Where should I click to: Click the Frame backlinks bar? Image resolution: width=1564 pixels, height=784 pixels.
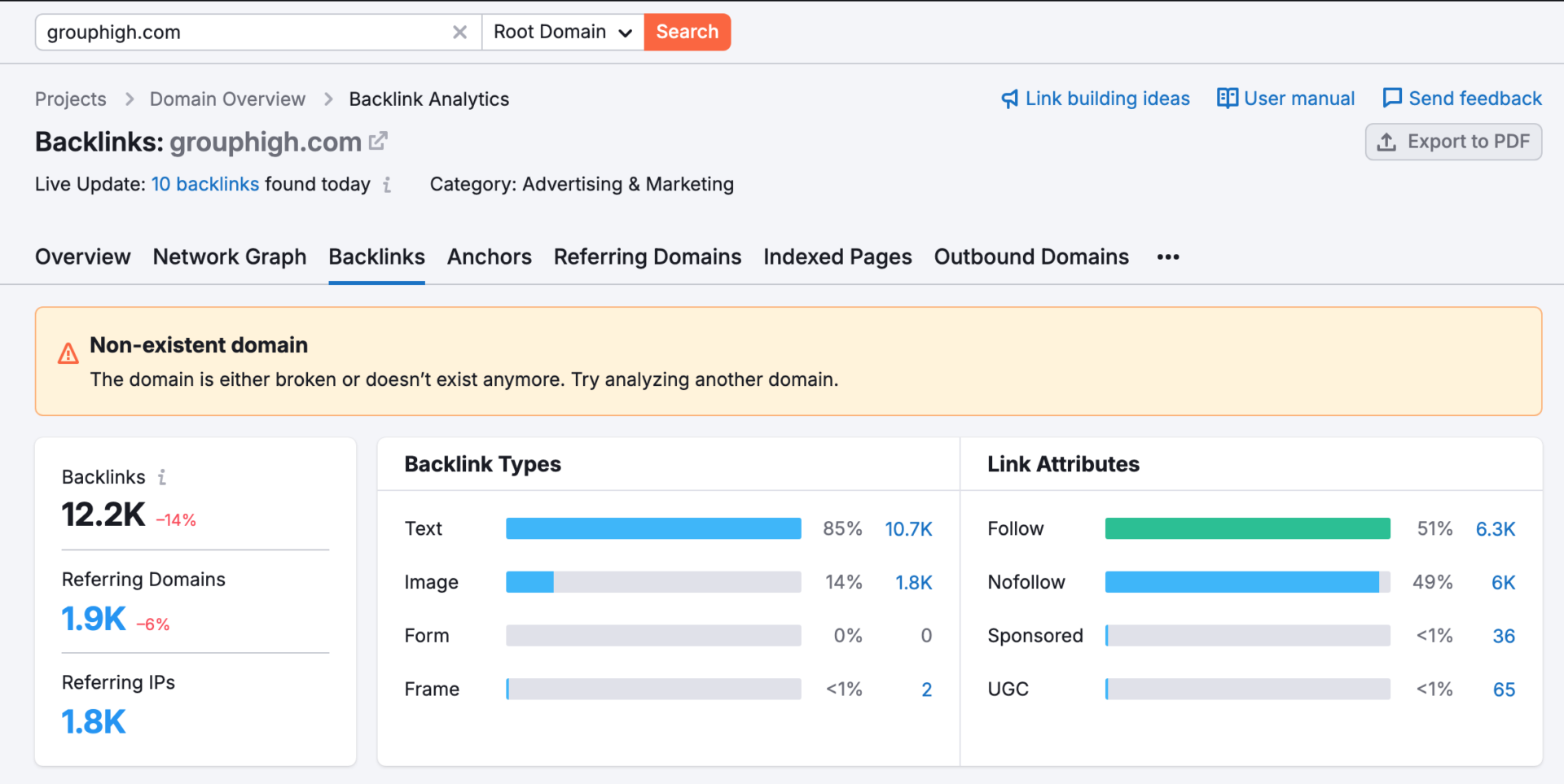tap(653, 690)
